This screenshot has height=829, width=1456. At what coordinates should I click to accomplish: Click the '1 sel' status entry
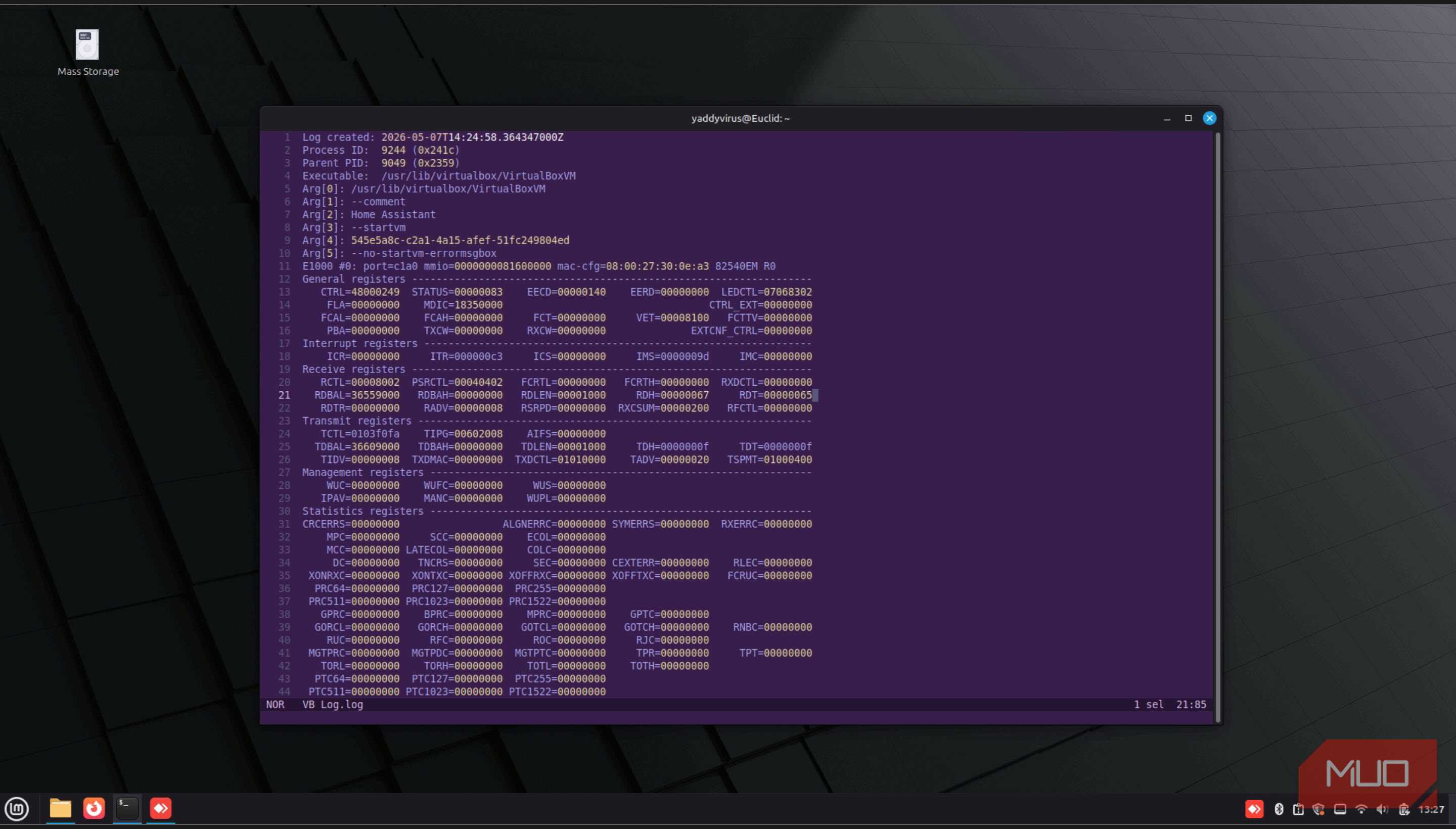click(x=1149, y=704)
